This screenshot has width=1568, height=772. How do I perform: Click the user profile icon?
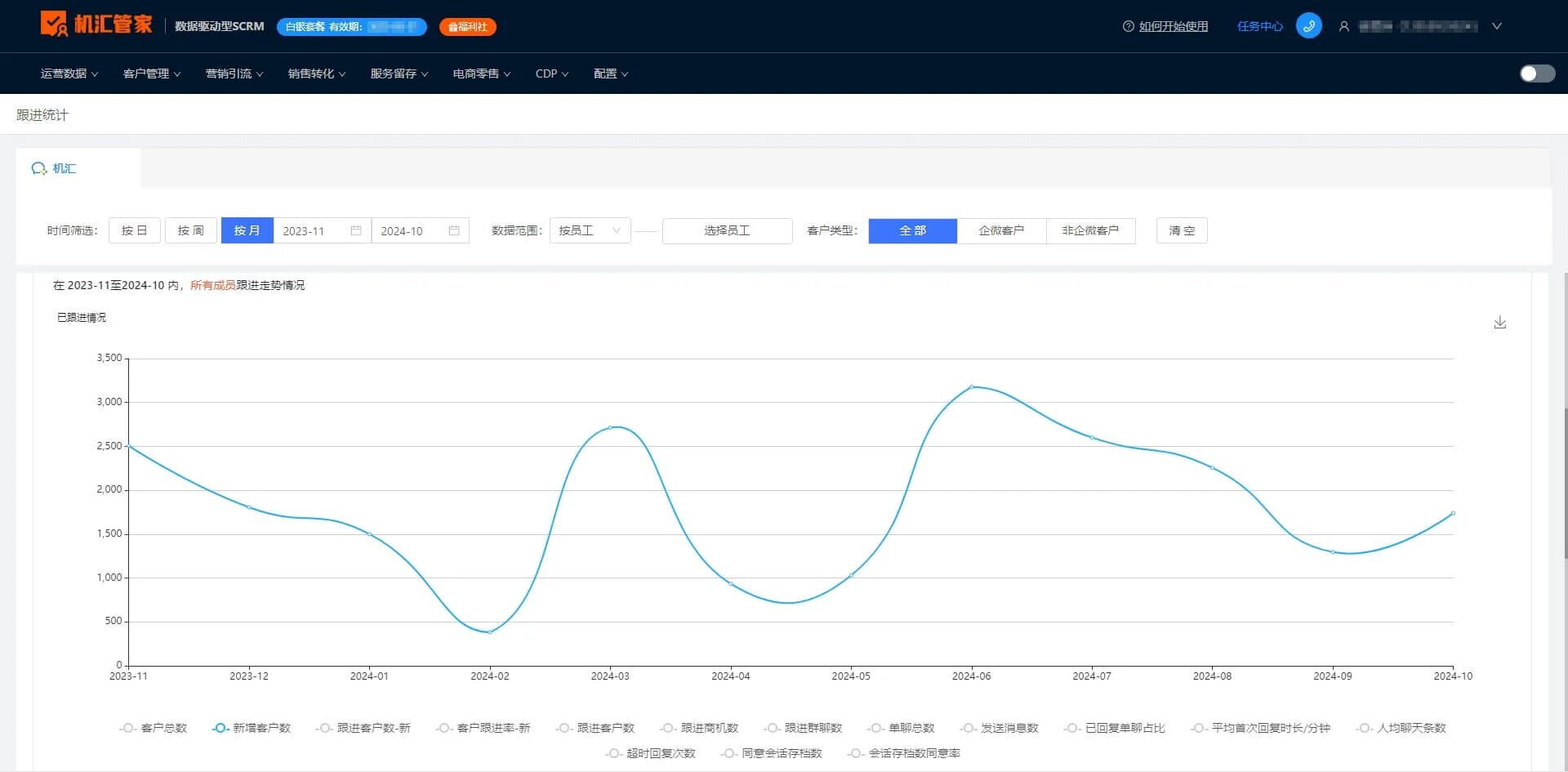(1343, 26)
